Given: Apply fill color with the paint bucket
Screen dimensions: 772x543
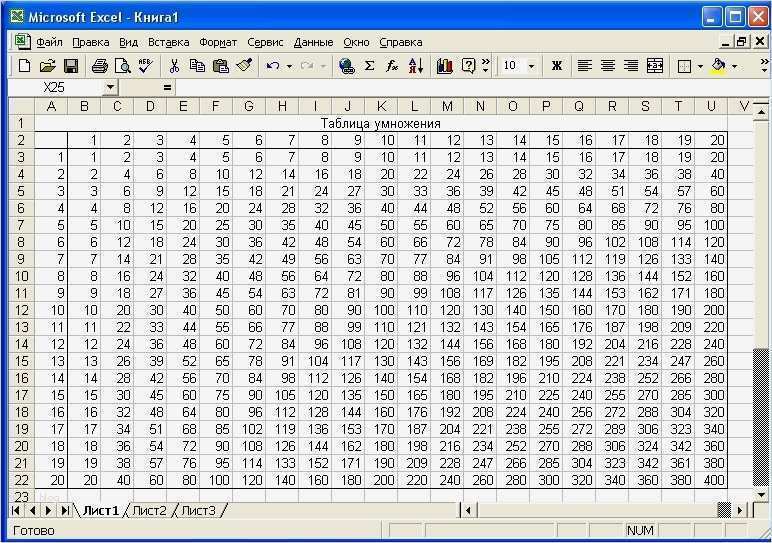Looking at the screenshot, I should click(x=718, y=65).
